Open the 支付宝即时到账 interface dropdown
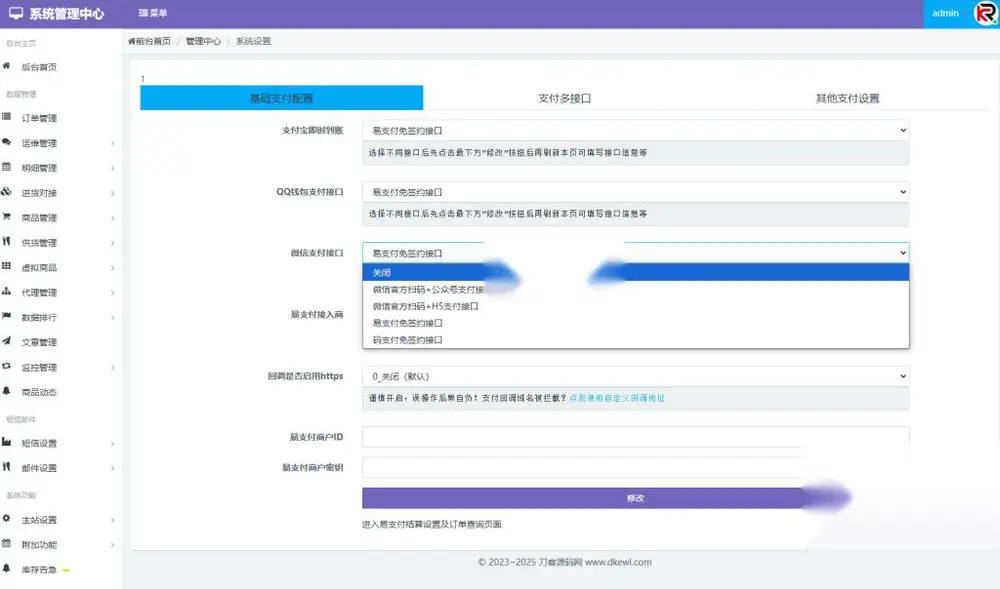The height and width of the screenshot is (589, 1000). coord(635,130)
